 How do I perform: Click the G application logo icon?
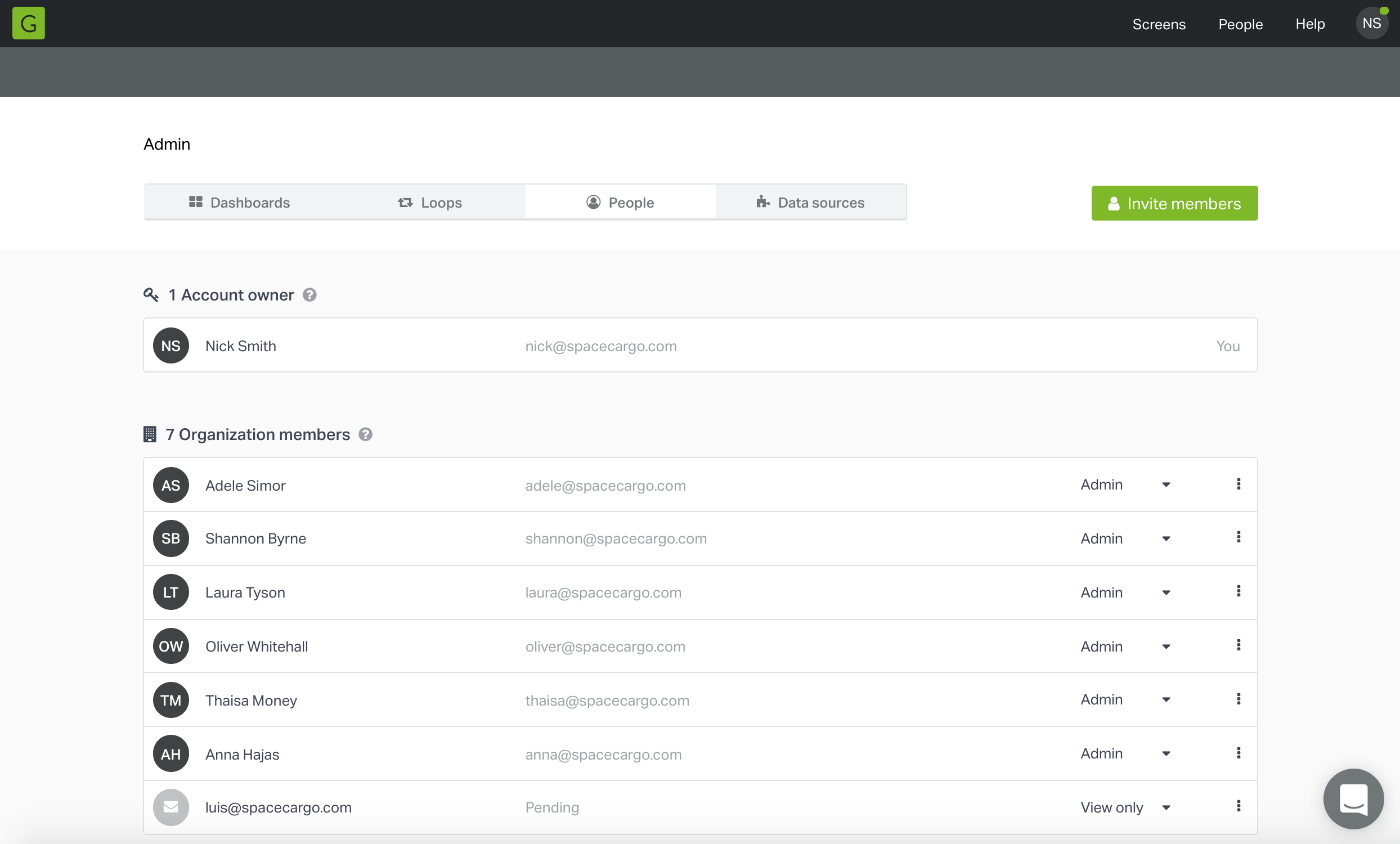pos(28,23)
